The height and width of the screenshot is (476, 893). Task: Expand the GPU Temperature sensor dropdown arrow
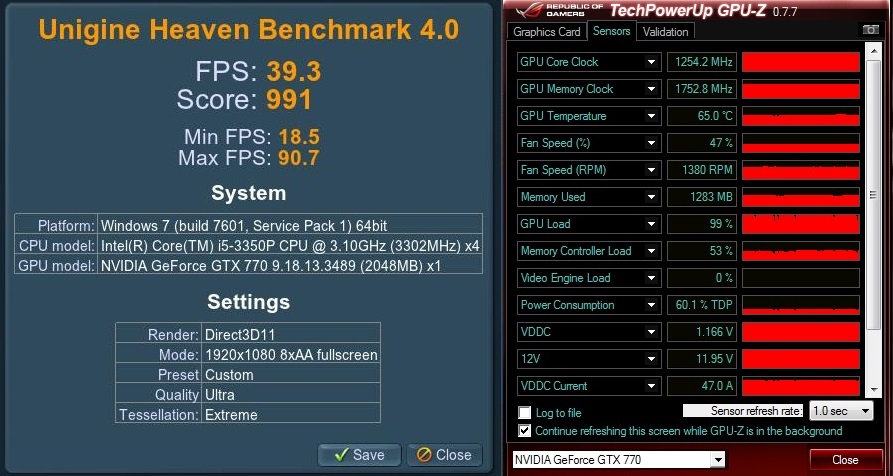tap(652, 116)
